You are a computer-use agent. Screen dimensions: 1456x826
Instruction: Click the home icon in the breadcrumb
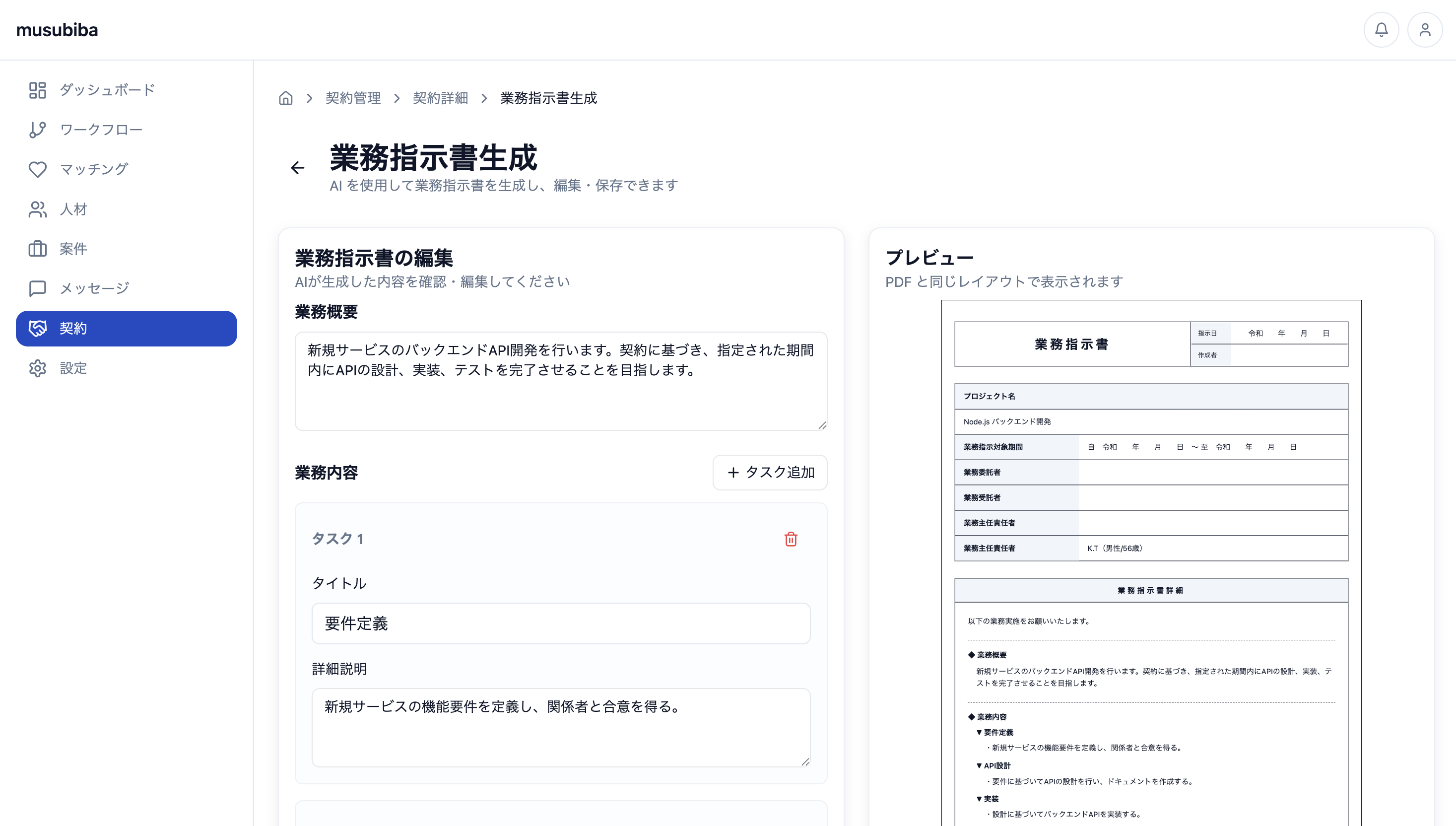[286, 98]
